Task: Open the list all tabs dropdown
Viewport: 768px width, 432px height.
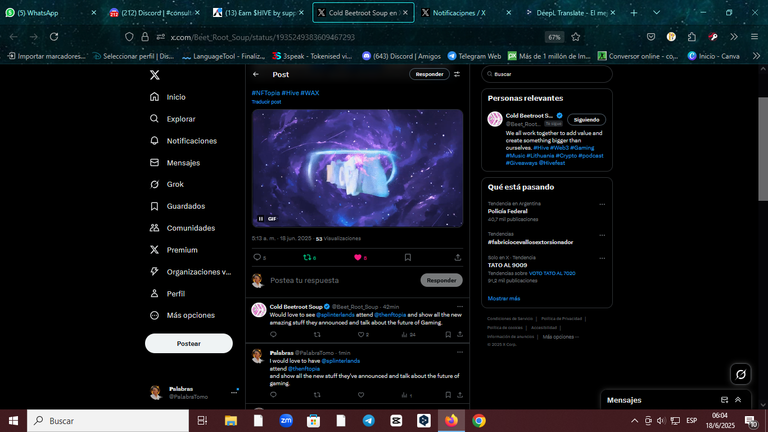Action: click(656, 13)
